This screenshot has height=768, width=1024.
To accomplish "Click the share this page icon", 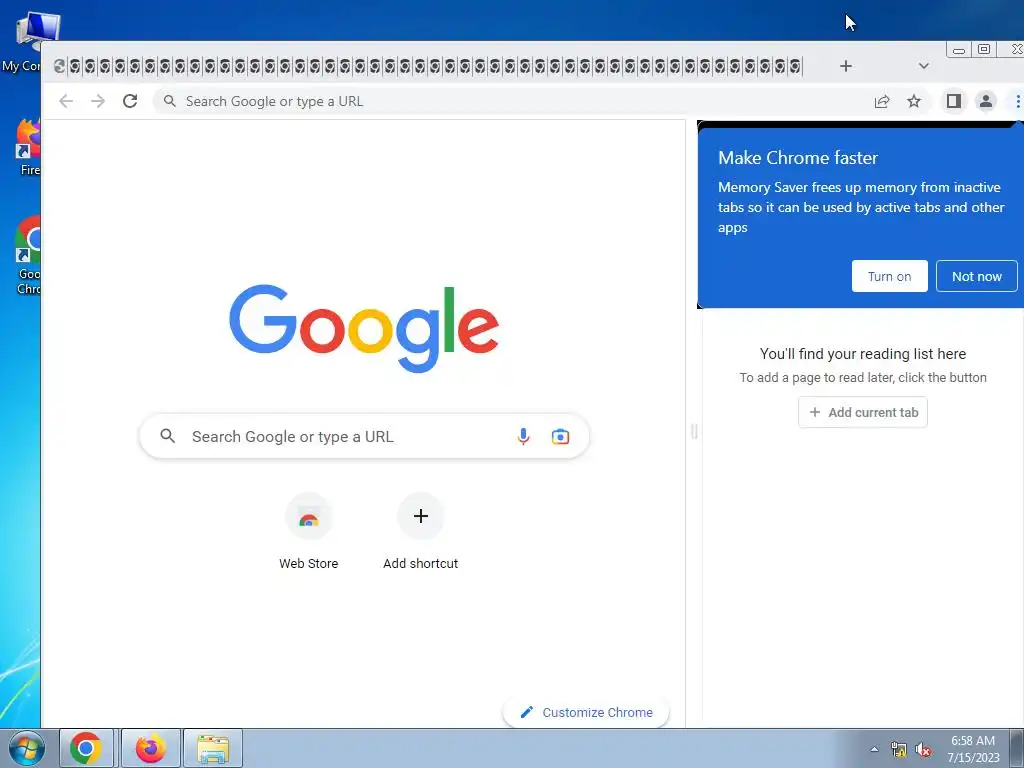I will (882, 101).
